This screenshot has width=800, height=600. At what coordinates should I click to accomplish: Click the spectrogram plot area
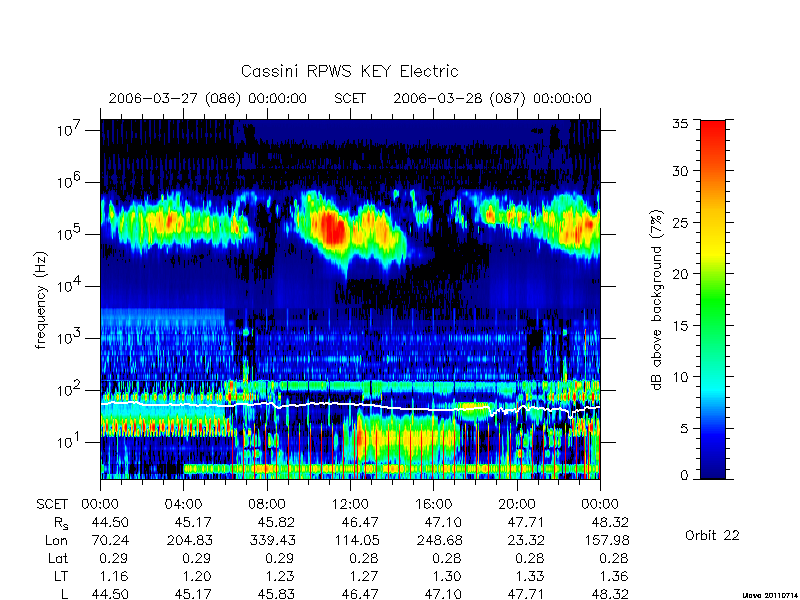coord(350,299)
